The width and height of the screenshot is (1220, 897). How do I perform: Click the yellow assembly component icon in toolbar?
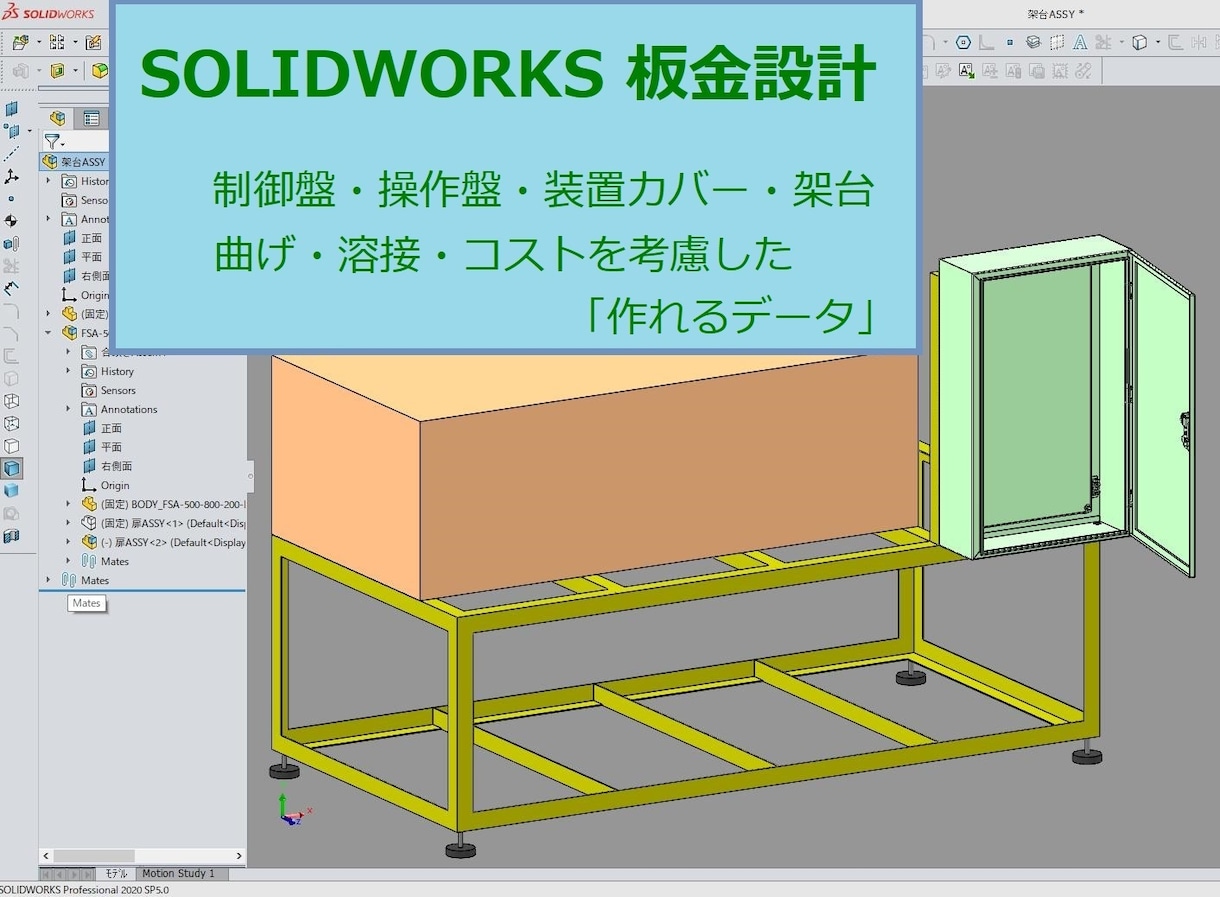point(100,70)
